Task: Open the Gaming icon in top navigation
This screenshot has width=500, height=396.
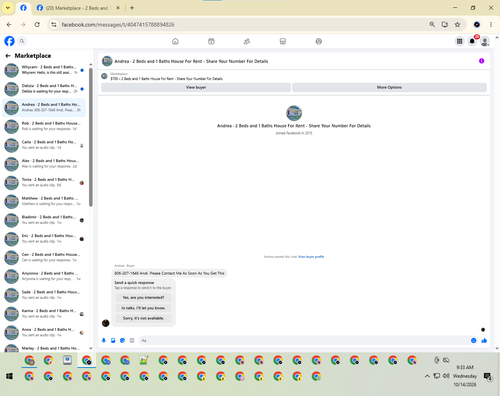Action: (319, 41)
